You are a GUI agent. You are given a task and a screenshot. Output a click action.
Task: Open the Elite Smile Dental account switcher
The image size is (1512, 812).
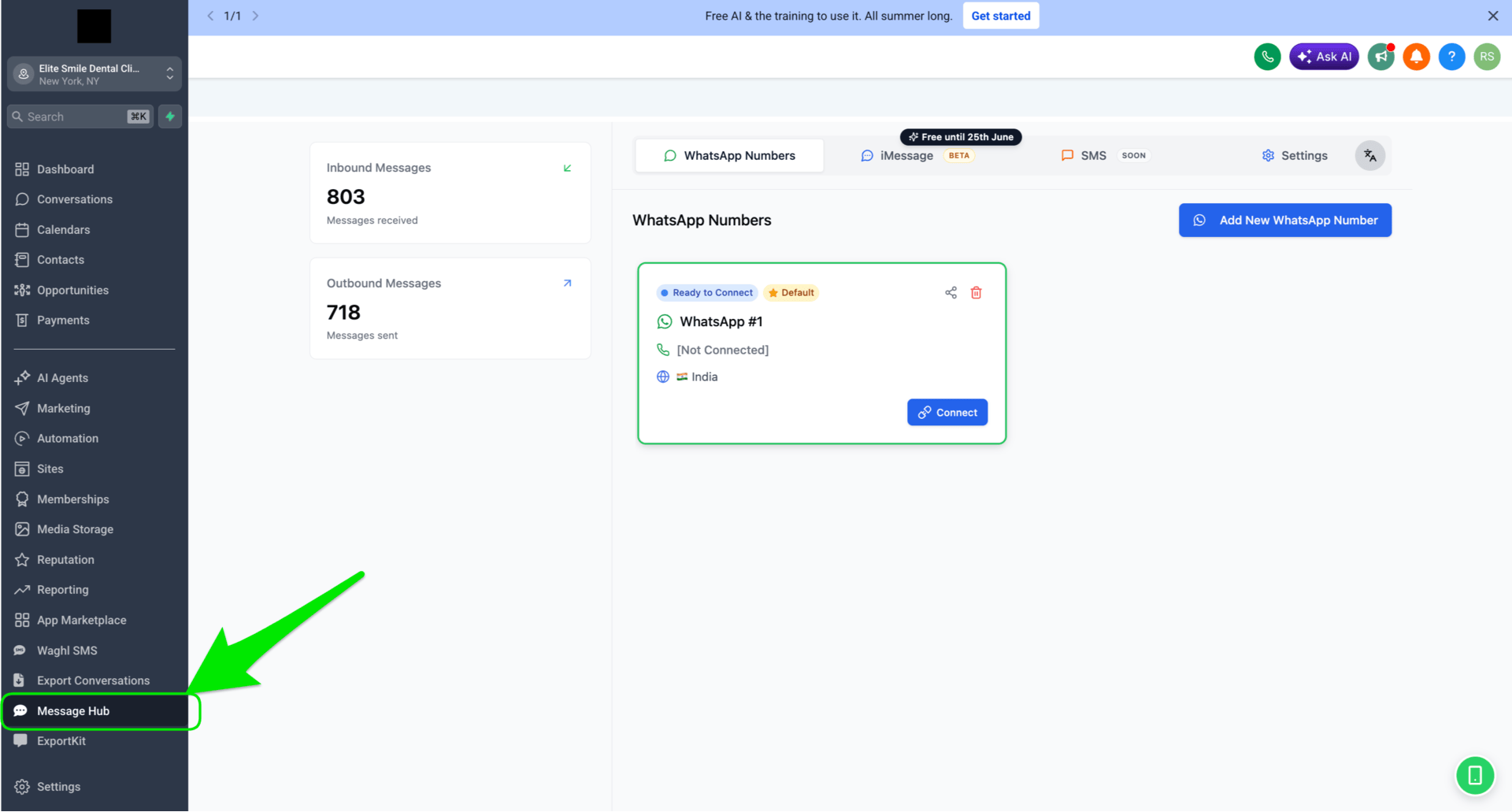tap(94, 74)
